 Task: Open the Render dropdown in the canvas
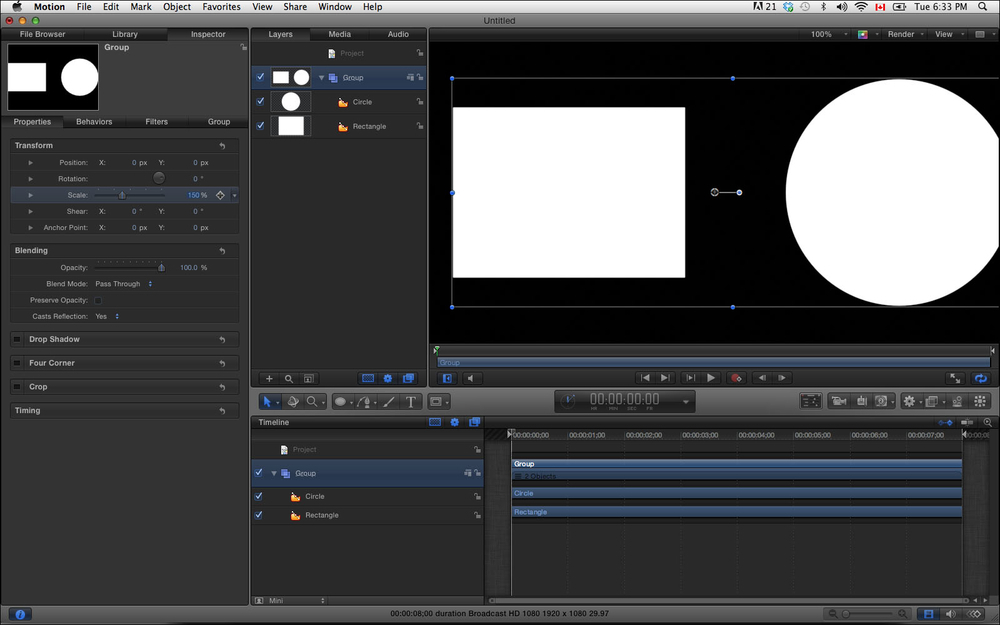point(904,34)
